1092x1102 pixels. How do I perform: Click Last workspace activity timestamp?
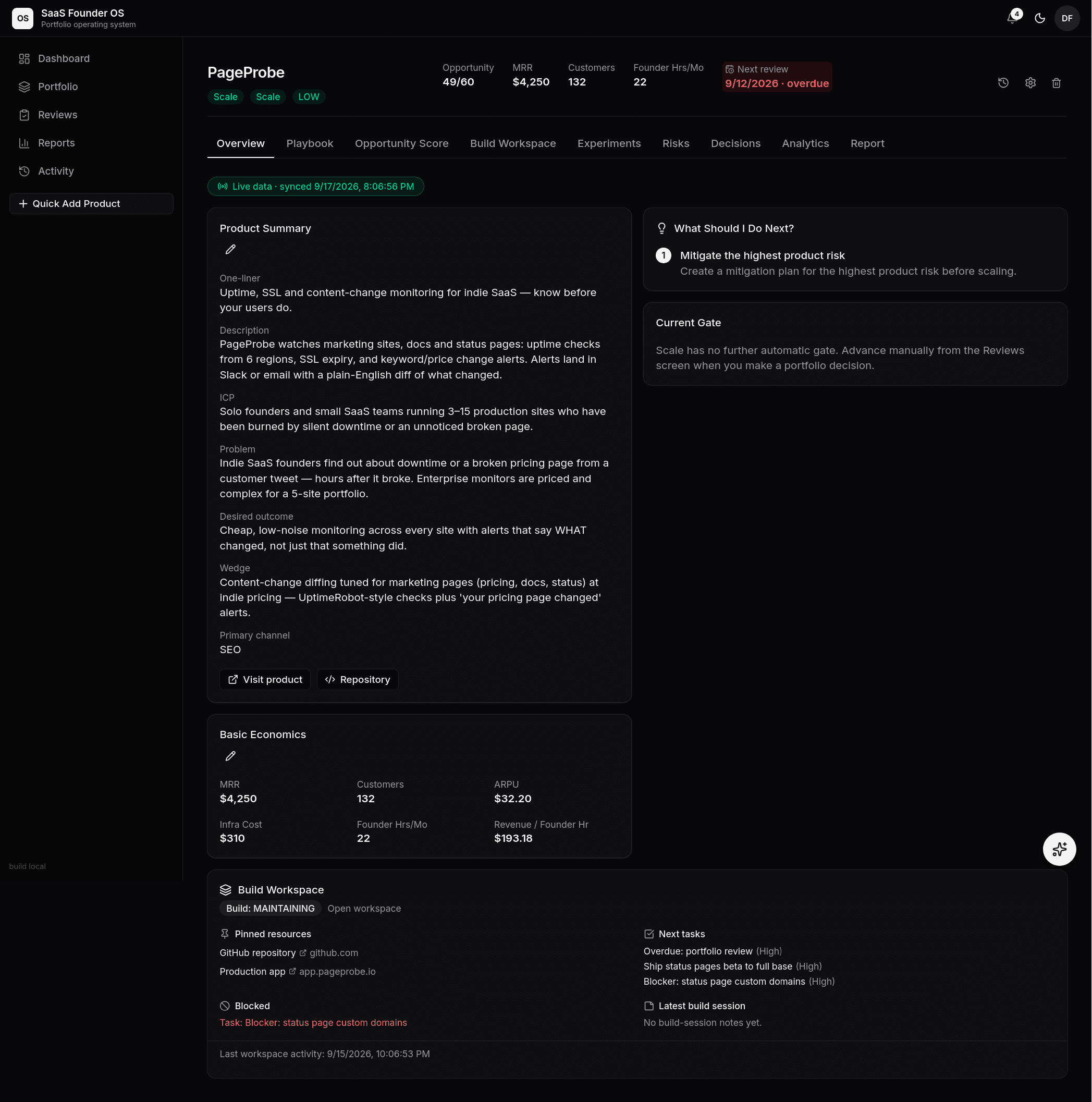[x=324, y=1054]
